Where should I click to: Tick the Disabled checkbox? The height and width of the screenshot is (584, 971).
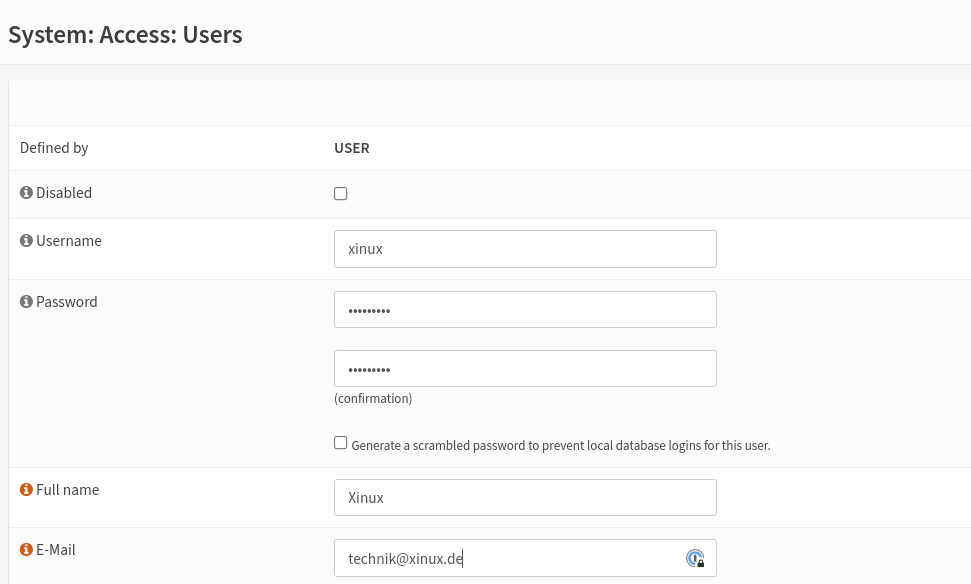(341, 194)
